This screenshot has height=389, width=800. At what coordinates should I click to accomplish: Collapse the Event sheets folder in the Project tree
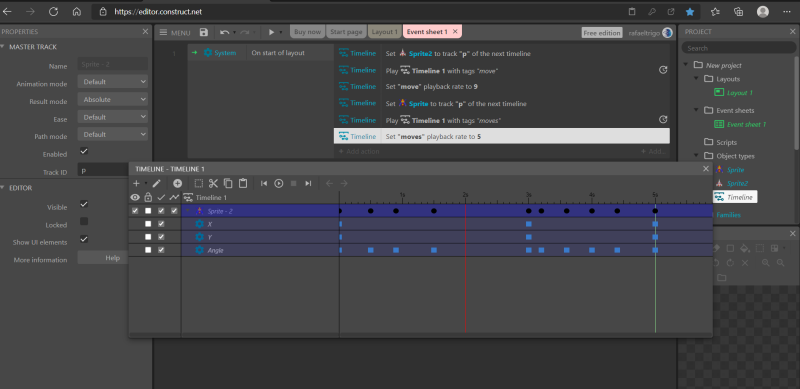pos(697,110)
